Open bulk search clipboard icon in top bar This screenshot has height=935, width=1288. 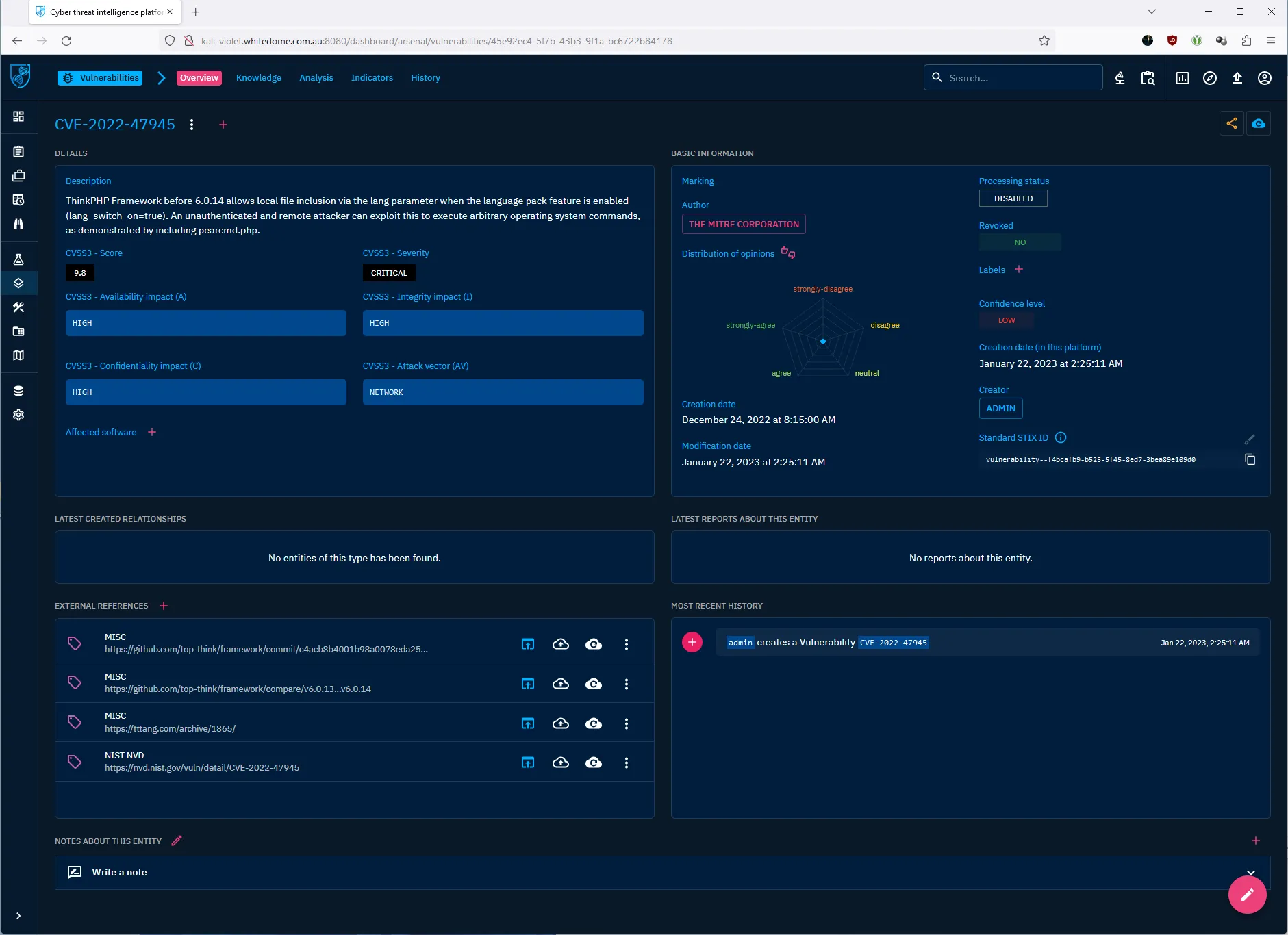click(x=1148, y=78)
